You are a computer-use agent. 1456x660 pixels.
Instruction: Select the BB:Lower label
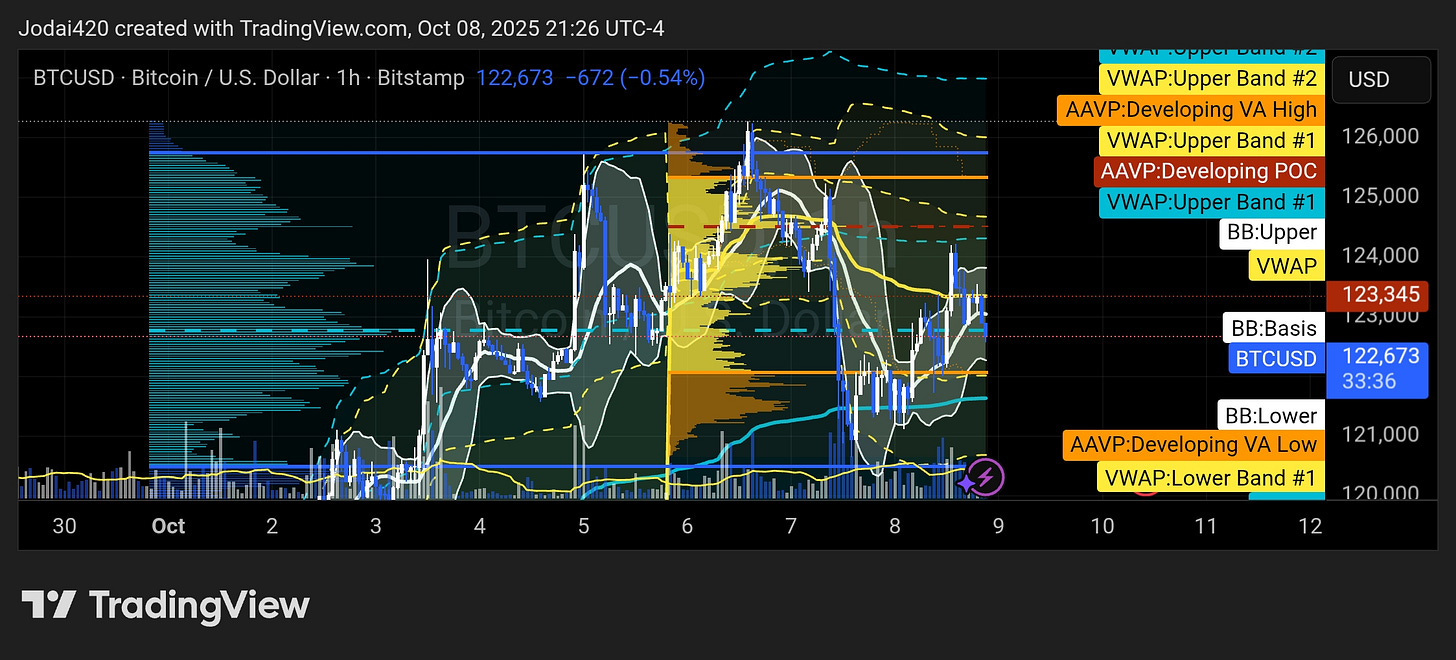pos(1272,416)
